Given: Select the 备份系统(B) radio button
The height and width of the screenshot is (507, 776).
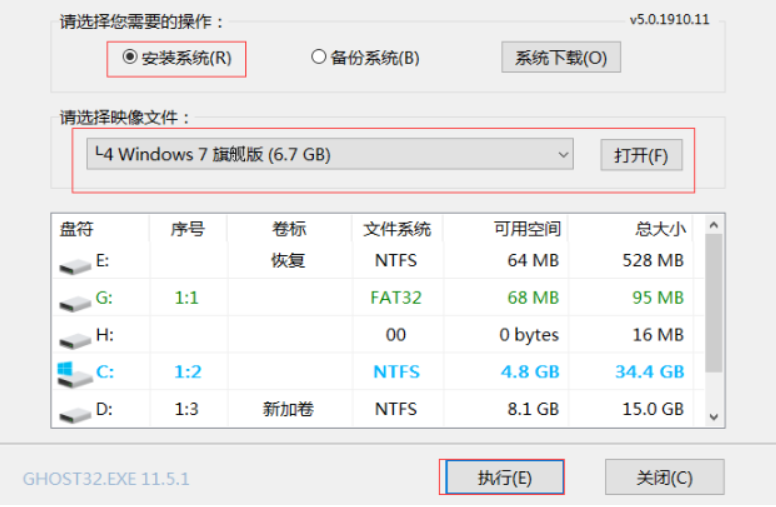Looking at the screenshot, I should [x=319, y=58].
